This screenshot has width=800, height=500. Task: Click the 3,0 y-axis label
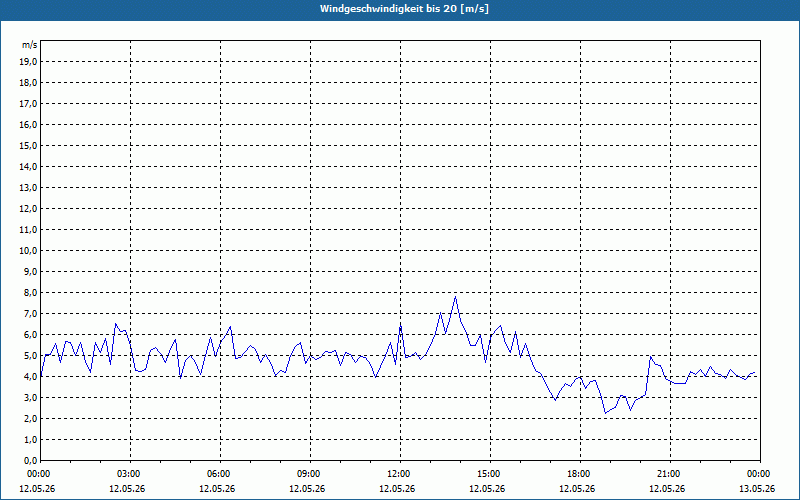pos(30,397)
